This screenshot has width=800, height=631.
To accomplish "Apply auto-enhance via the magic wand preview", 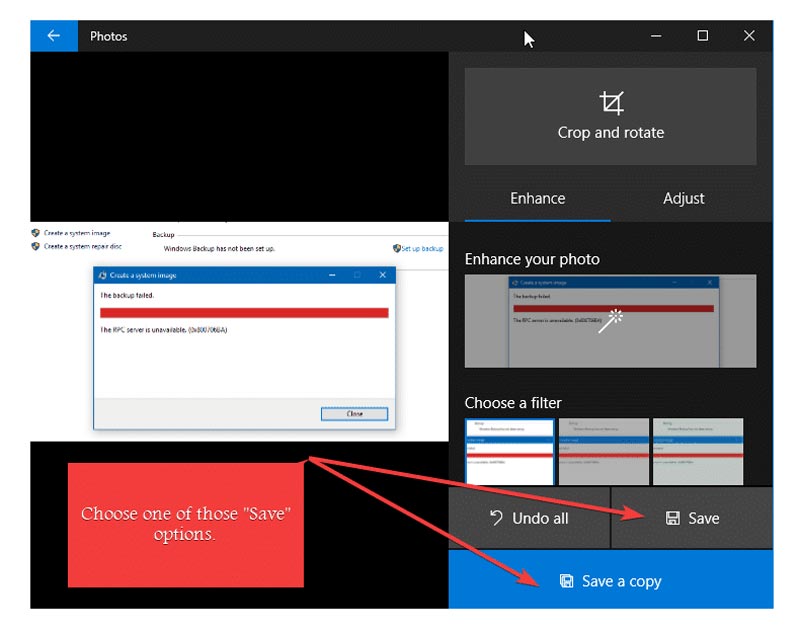I will point(610,321).
